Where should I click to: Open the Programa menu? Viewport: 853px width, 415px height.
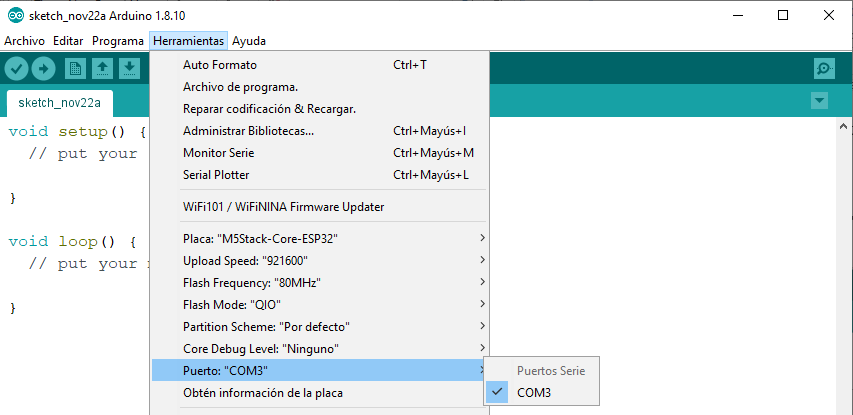click(x=118, y=41)
